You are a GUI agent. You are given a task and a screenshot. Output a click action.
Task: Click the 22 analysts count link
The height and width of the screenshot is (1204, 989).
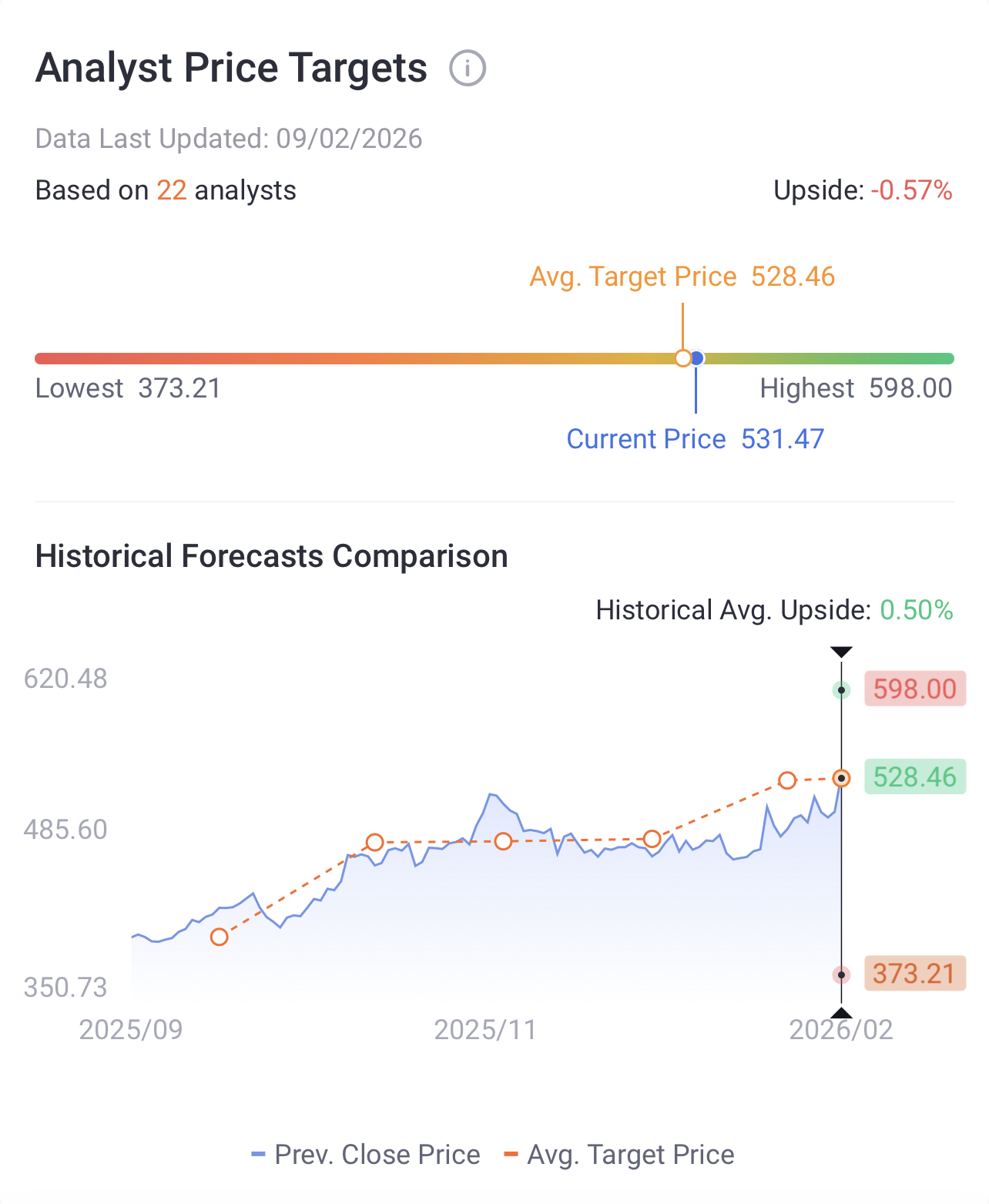coord(172,190)
